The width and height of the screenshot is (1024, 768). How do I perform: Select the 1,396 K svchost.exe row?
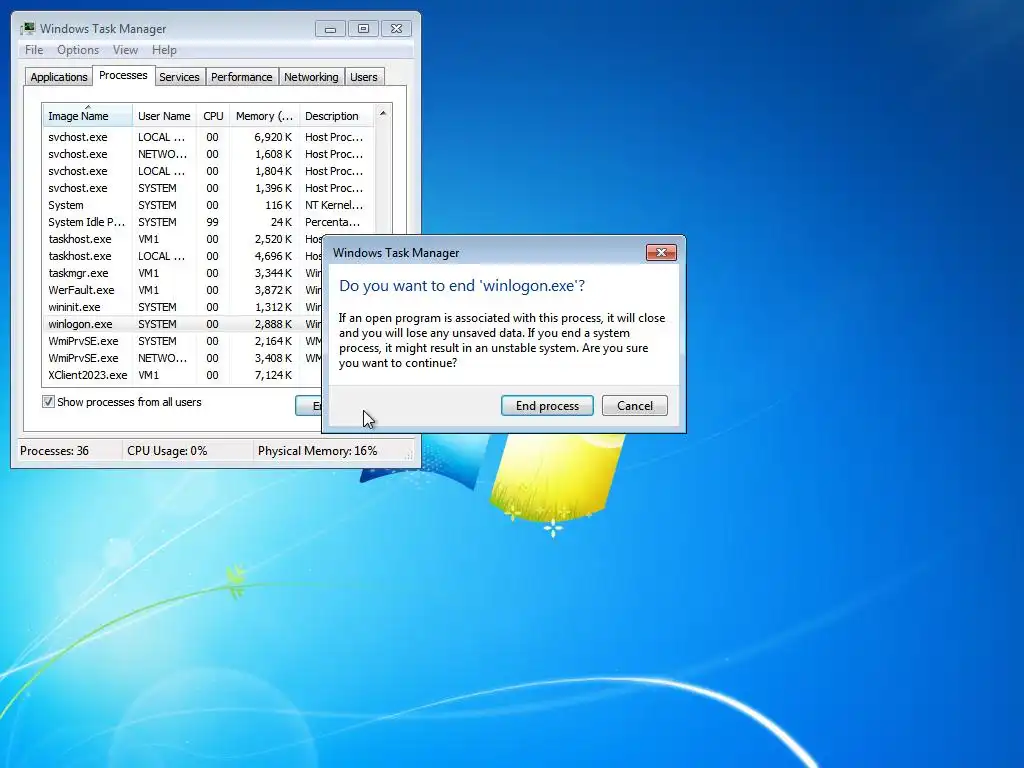209,188
